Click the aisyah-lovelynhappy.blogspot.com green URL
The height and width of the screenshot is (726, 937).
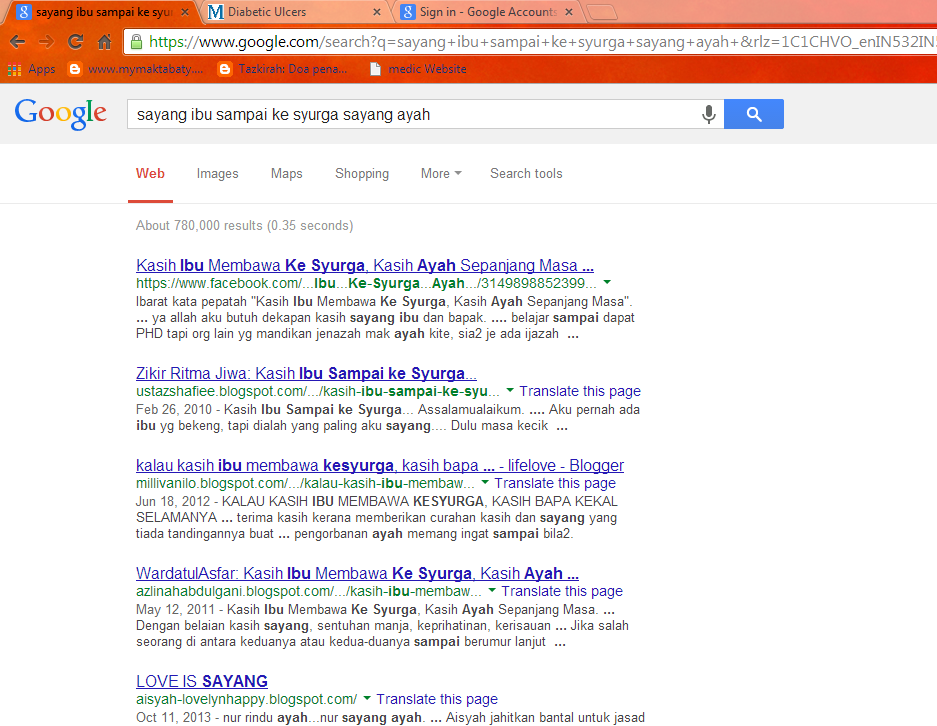click(x=246, y=699)
